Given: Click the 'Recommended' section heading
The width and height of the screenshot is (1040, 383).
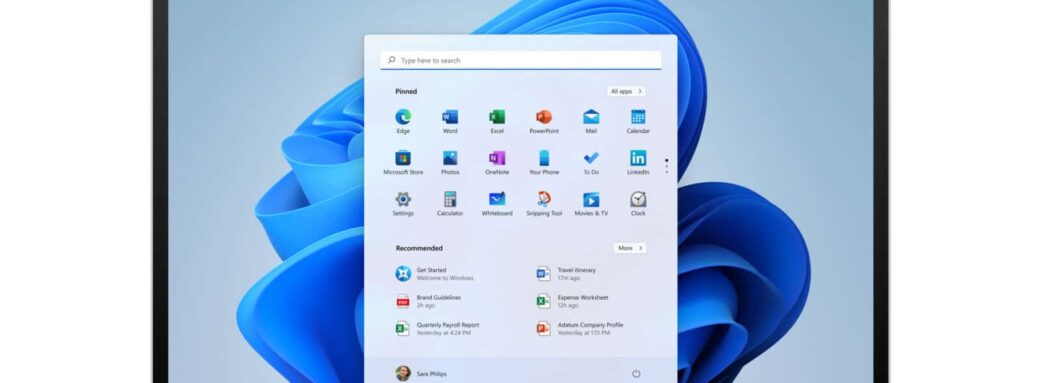Looking at the screenshot, I should pos(419,248).
